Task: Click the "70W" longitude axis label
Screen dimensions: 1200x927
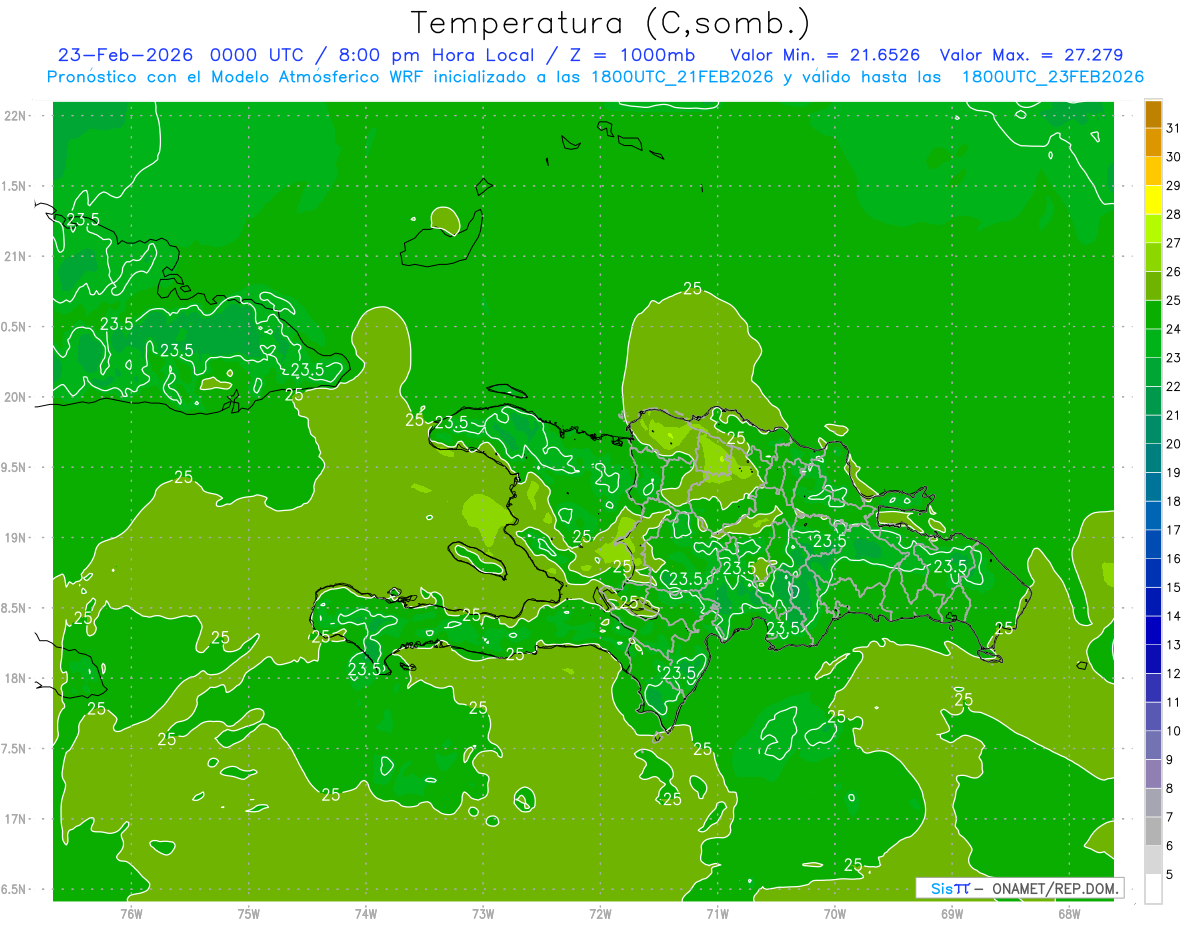Action: [x=834, y=913]
